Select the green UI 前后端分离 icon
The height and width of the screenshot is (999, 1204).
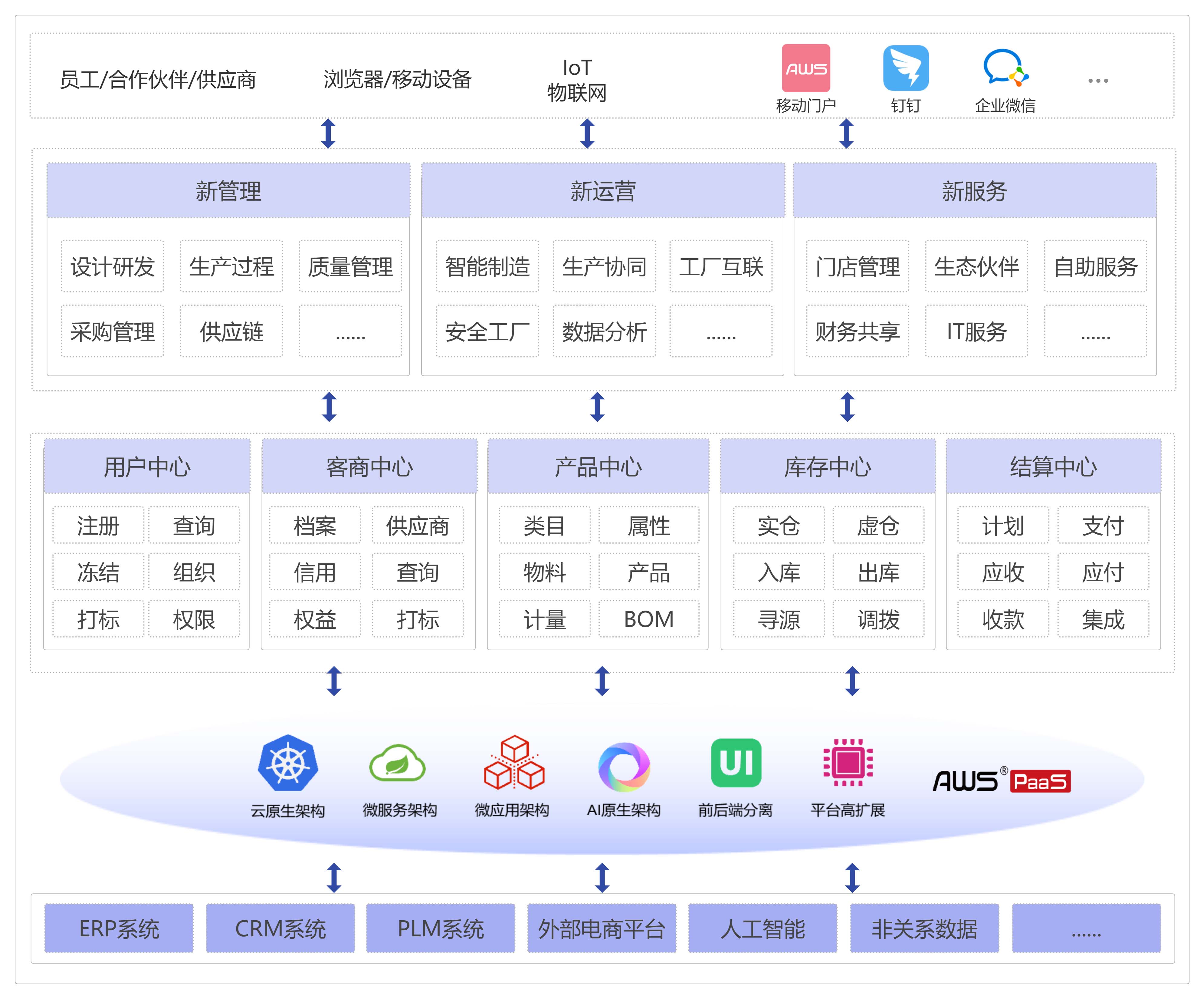736,763
